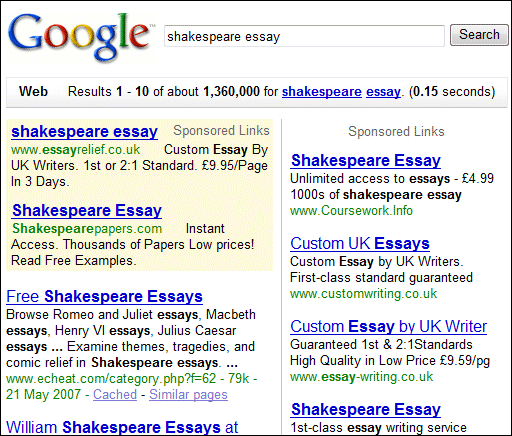Open the 'Custom UK Essays' sponsored link
Viewport: 512px width, 436px height.
(x=360, y=244)
